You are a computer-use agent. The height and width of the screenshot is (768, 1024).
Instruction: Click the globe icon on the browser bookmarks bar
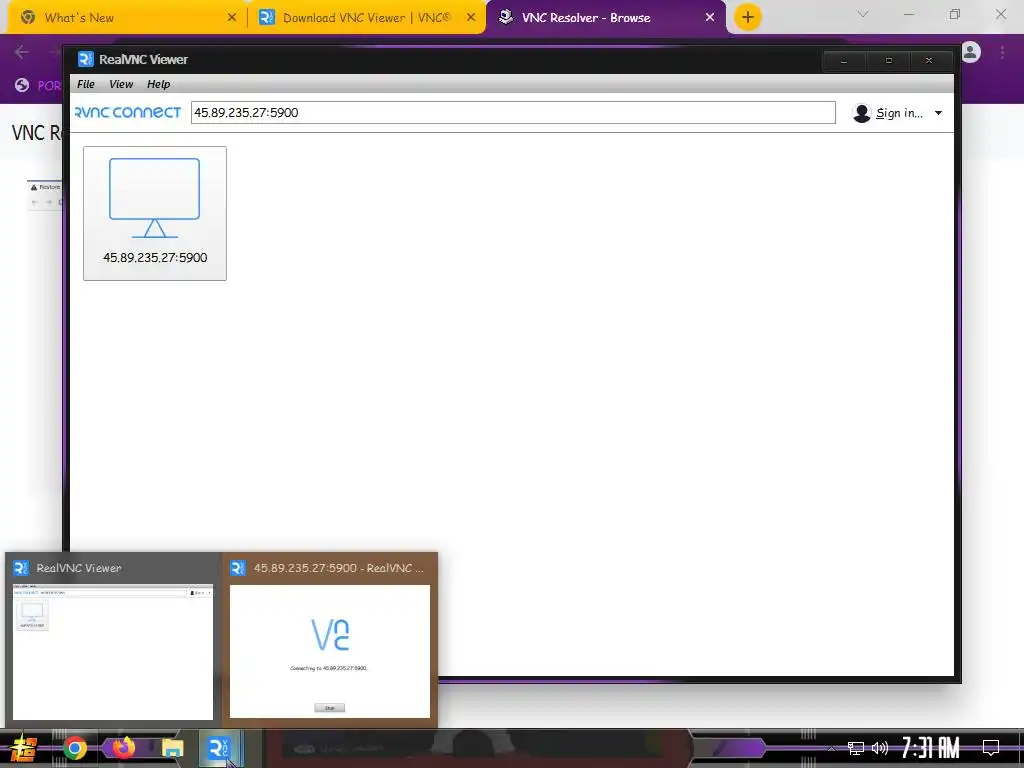[x=22, y=85]
